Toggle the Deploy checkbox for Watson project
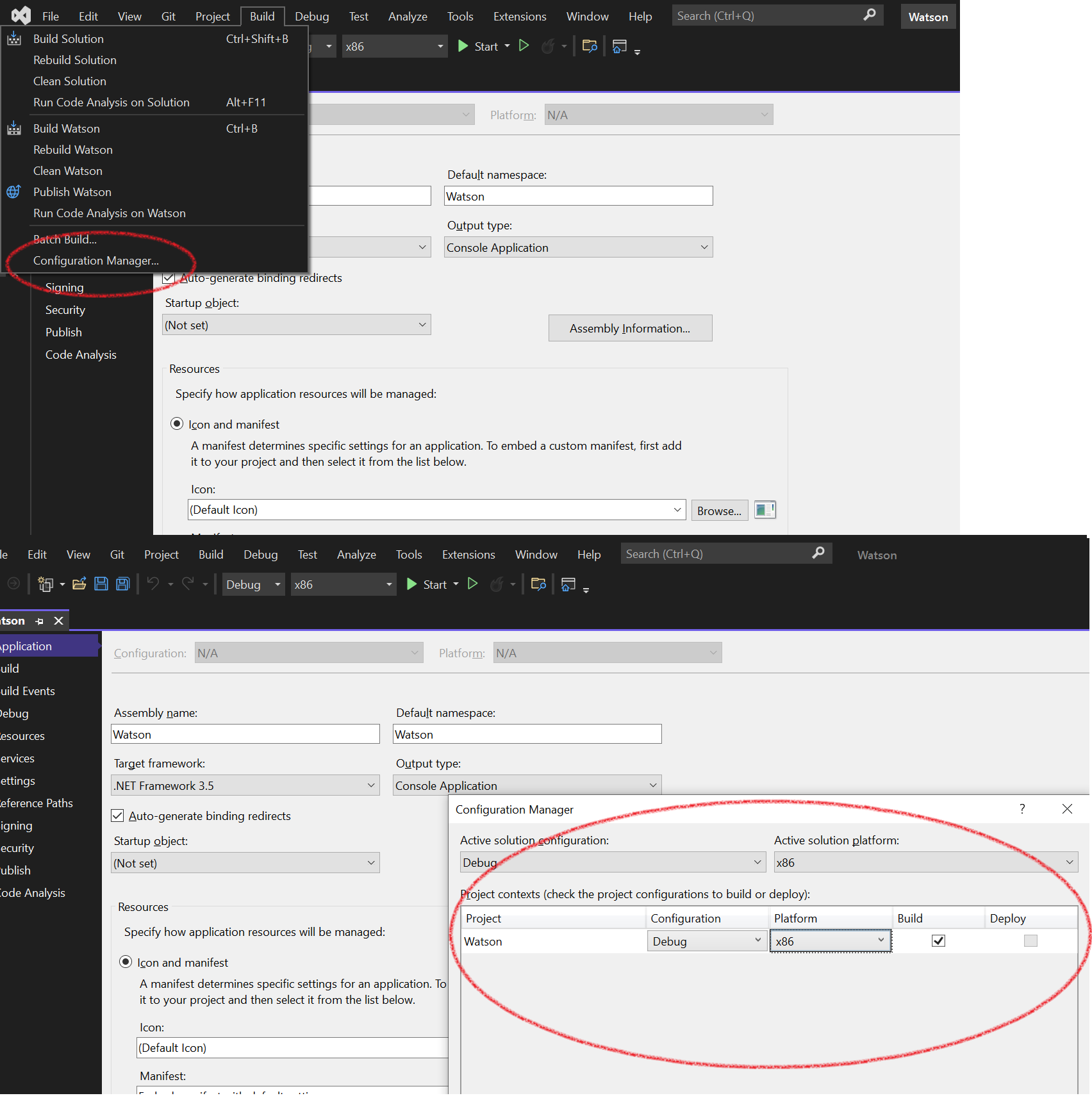Image resolution: width=1092 pixels, height=1098 pixels. (x=1030, y=941)
